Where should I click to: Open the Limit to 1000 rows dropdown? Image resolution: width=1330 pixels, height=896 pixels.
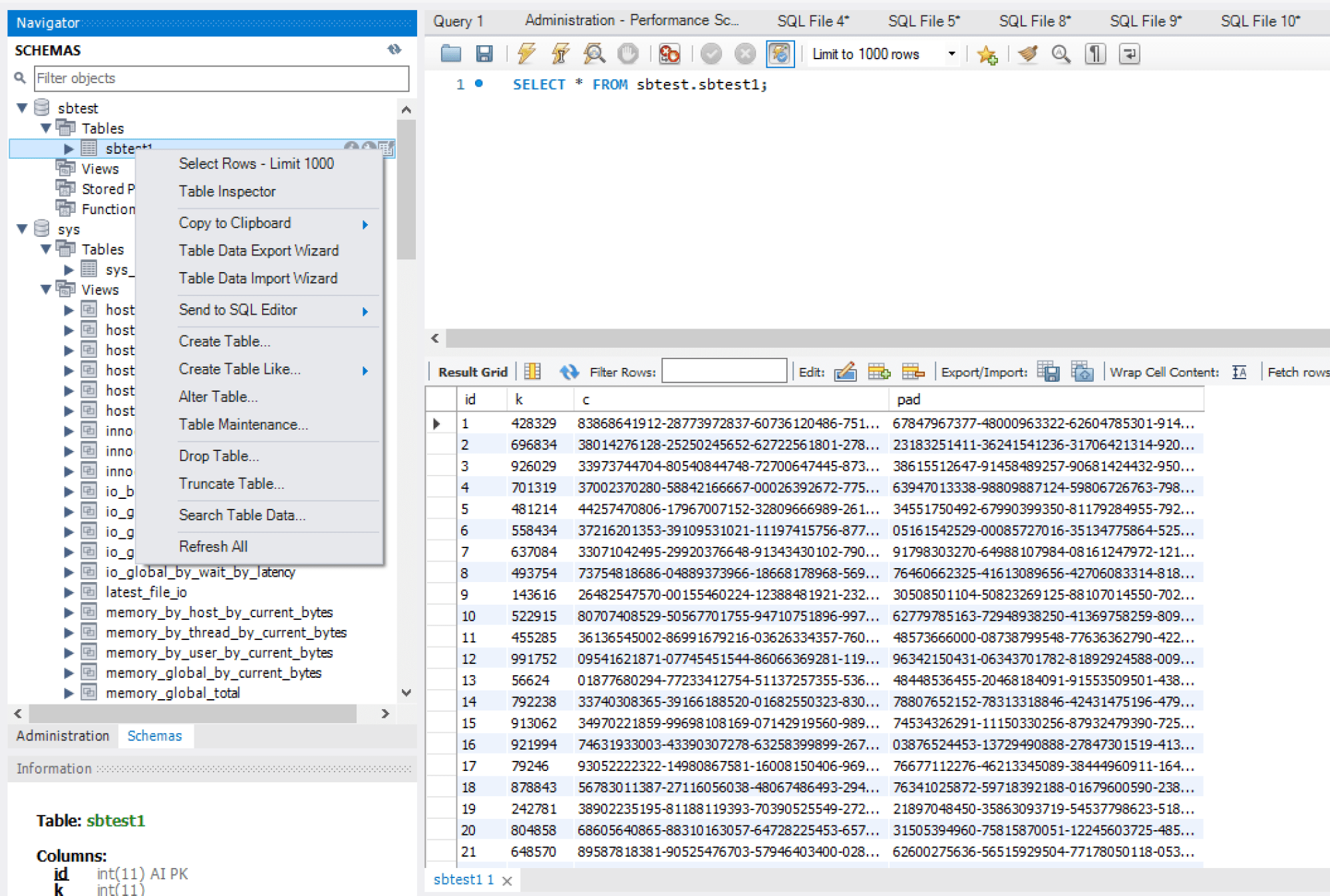953,54
